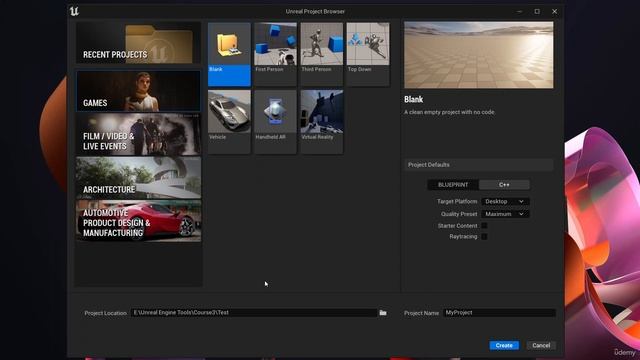Image resolution: width=640 pixels, height=360 pixels.
Task: Click the Project Location path field
Action: pyautogui.click(x=253, y=313)
